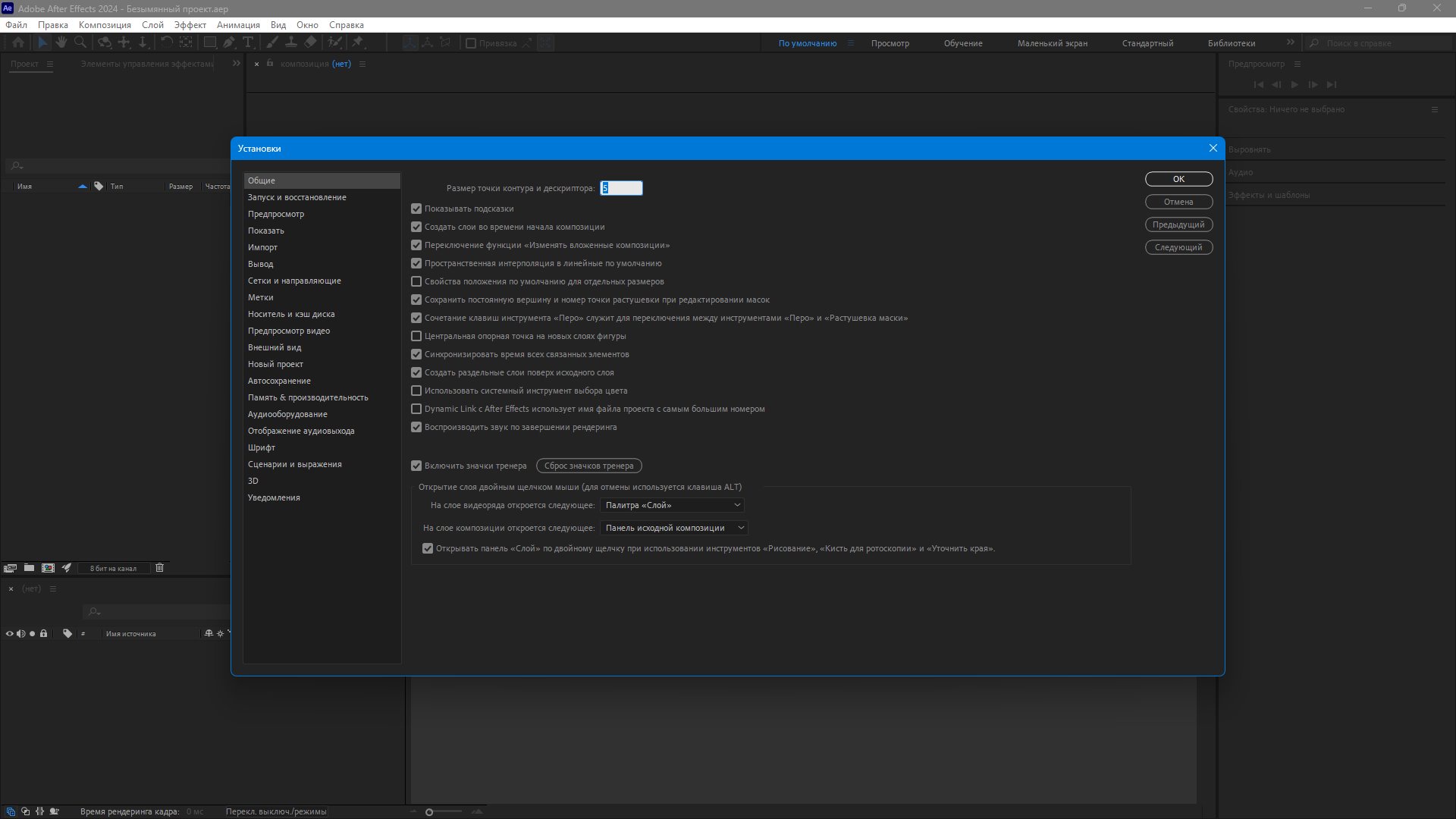
Task: Expand hidden panels chevron beside effects tab
Action: coord(236,64)
